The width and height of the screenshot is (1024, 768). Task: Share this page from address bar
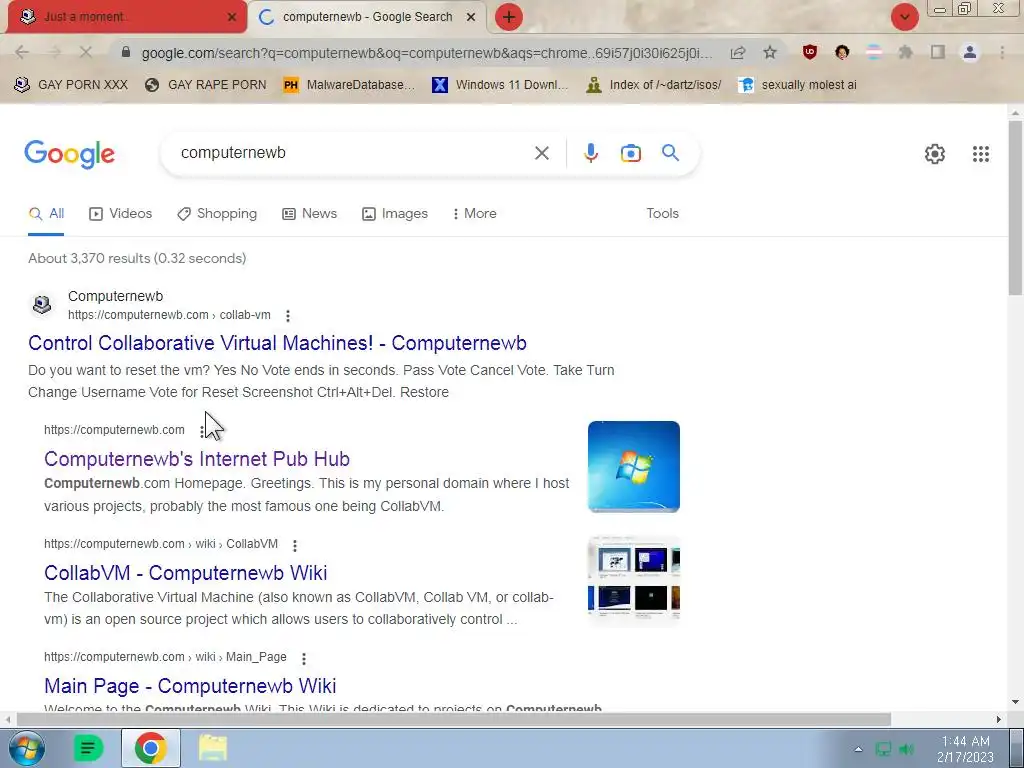pos(738,52)
